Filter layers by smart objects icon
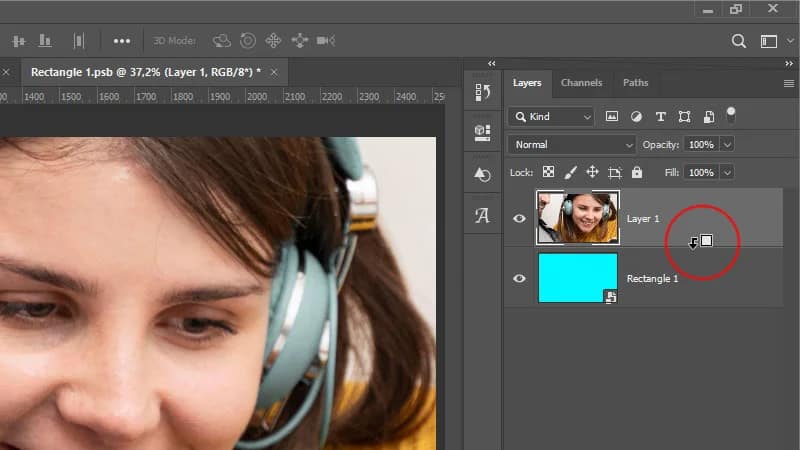The image size is (800, 450). point(709,117)
